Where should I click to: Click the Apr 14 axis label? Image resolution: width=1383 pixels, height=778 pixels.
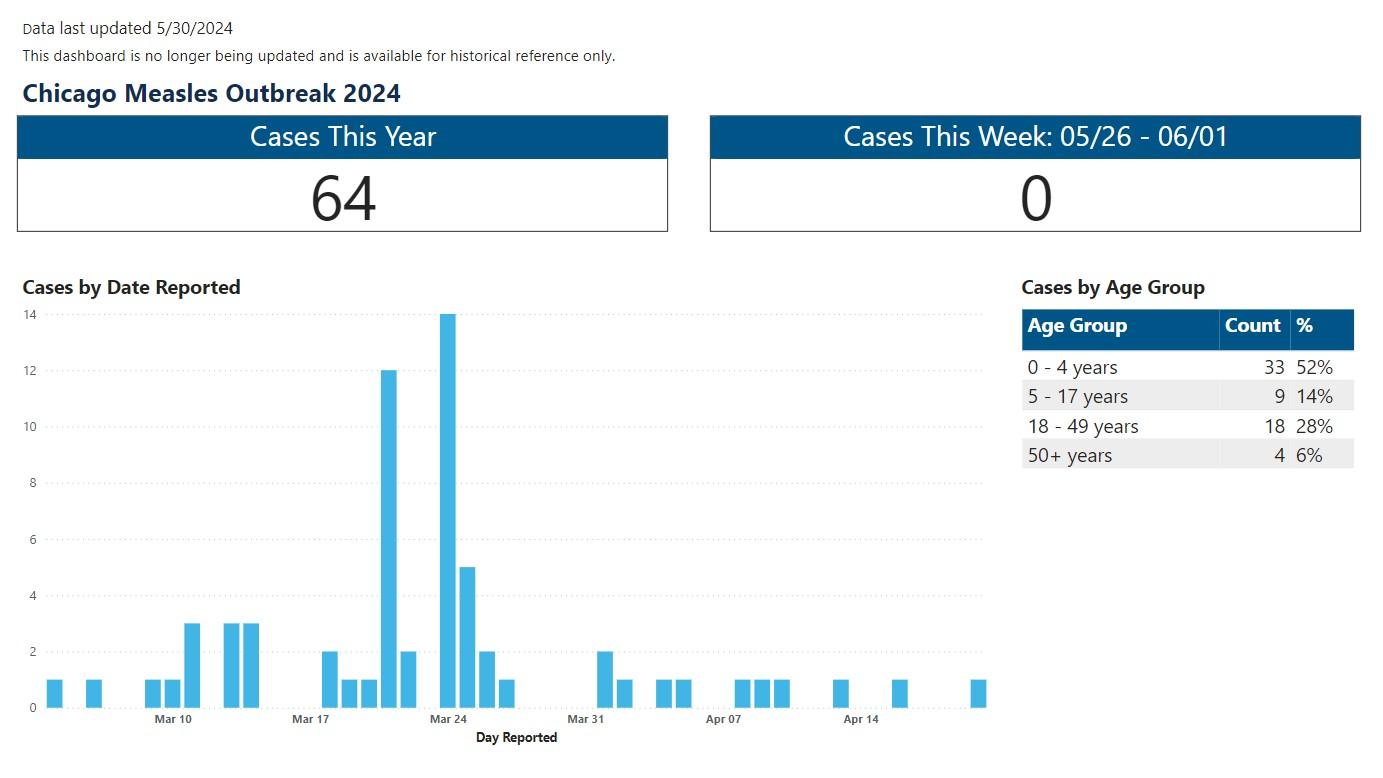(861, 719)
